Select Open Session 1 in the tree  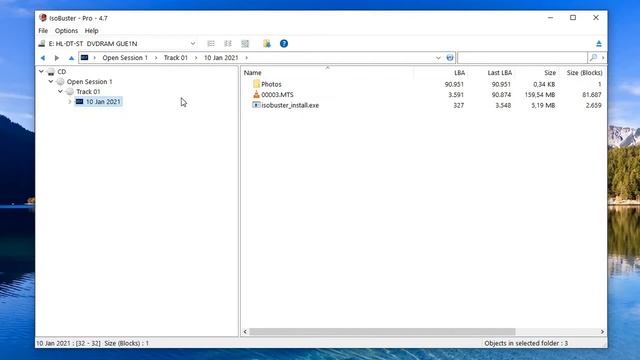[x=89, y=82]
